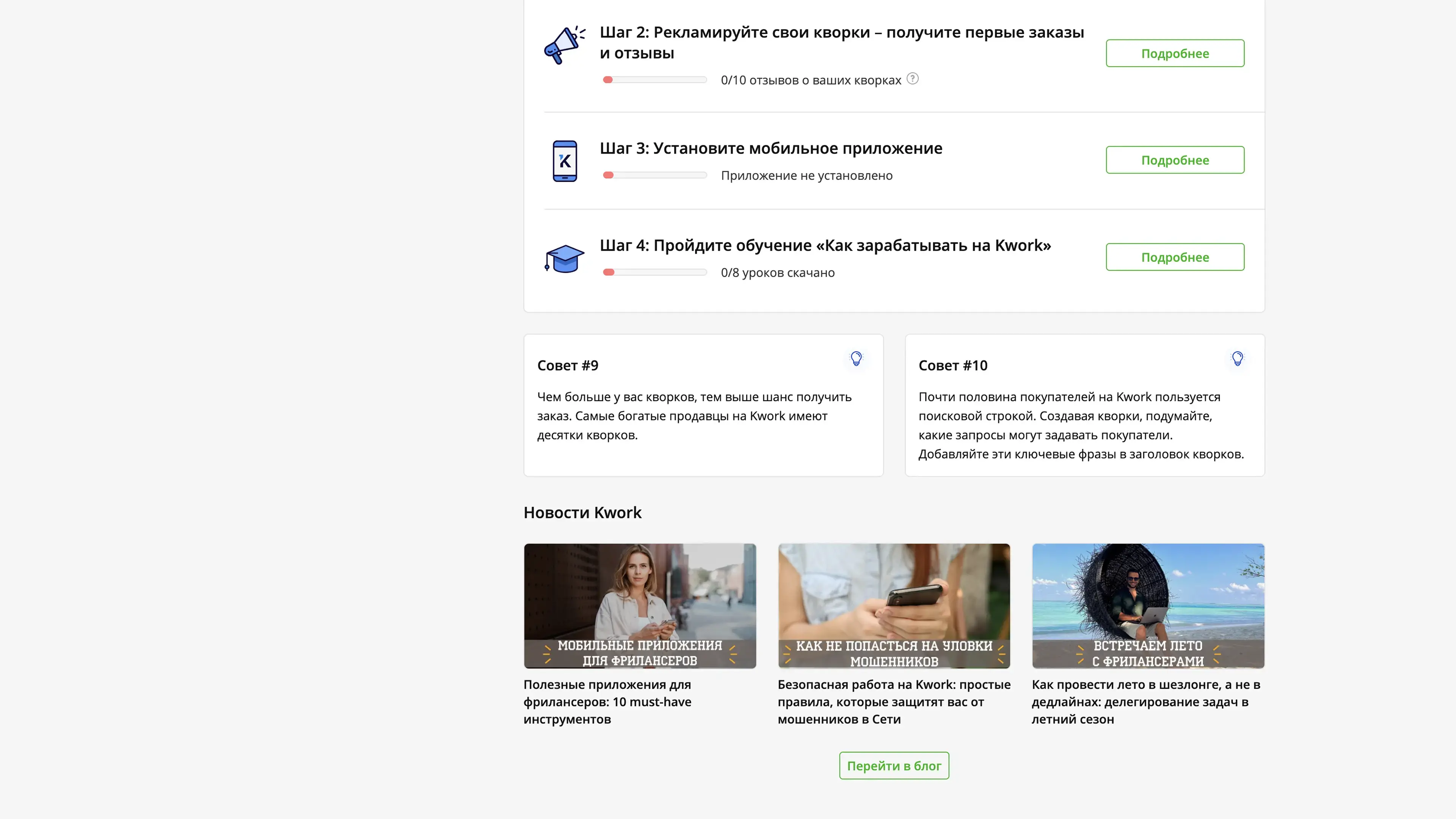Open the mobile apps for freelancers thumbnail
The height and width of the screenshot is (819, 1456).
pos(640,606)
